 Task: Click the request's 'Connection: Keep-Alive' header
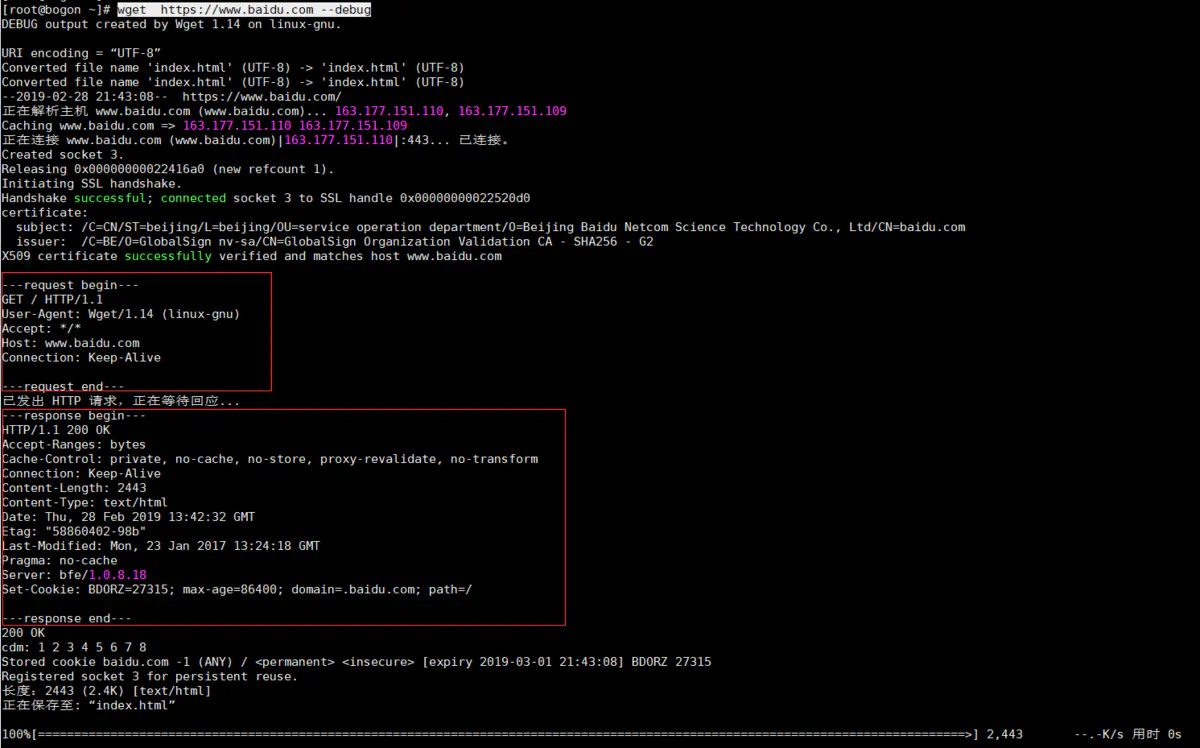(x=81, y=358)
